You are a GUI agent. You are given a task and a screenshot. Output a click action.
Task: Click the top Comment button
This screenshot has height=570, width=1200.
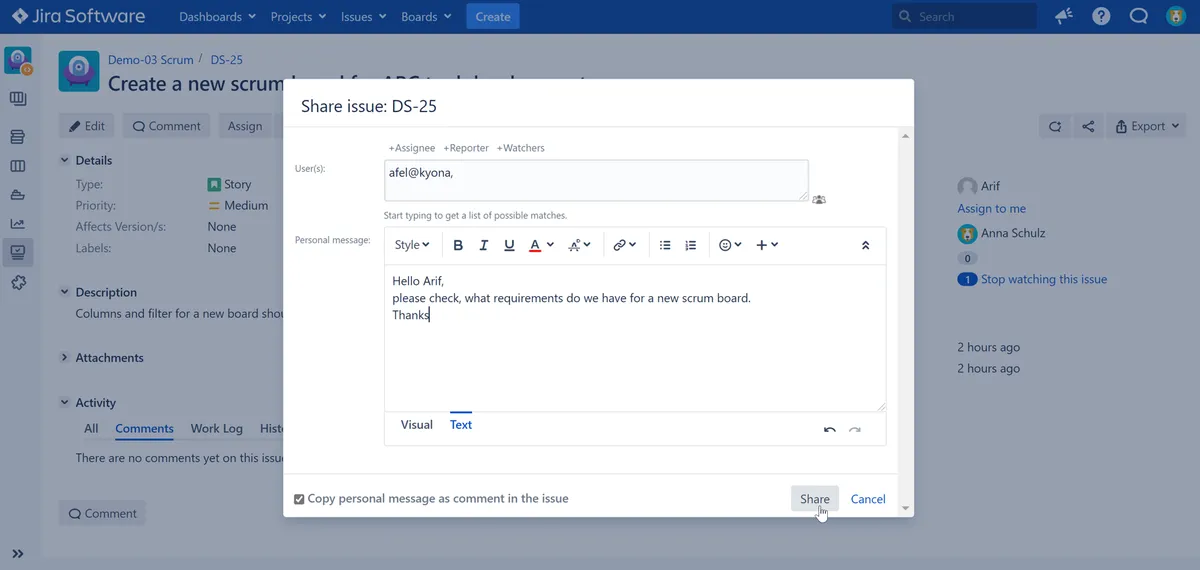coord(166,126)
